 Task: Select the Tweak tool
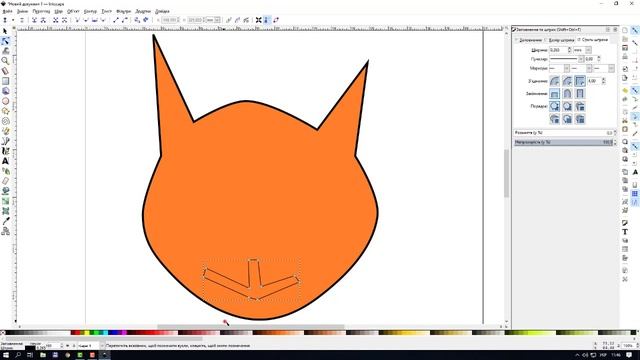[5, 51]
